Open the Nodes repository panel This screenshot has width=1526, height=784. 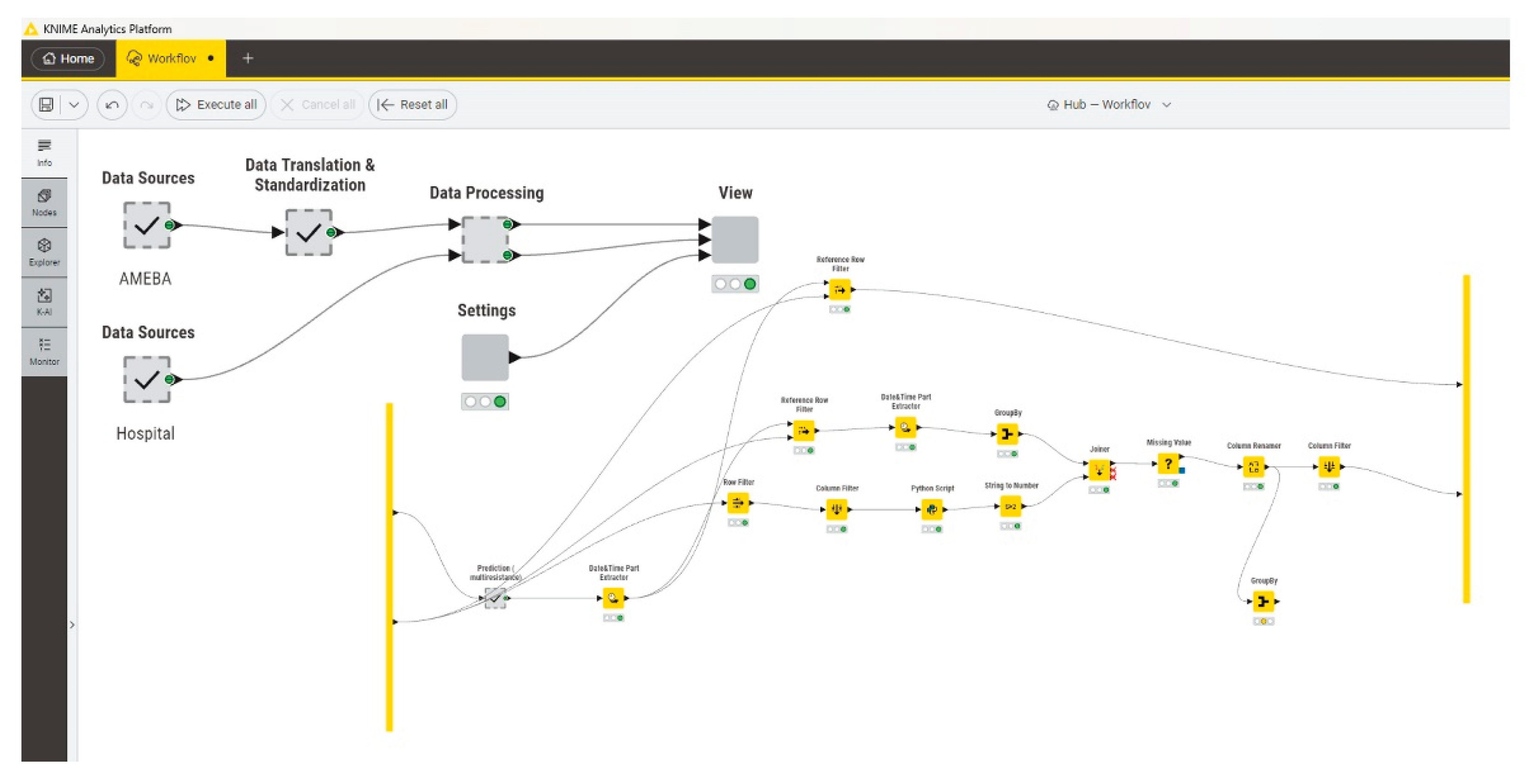point(44,202)
